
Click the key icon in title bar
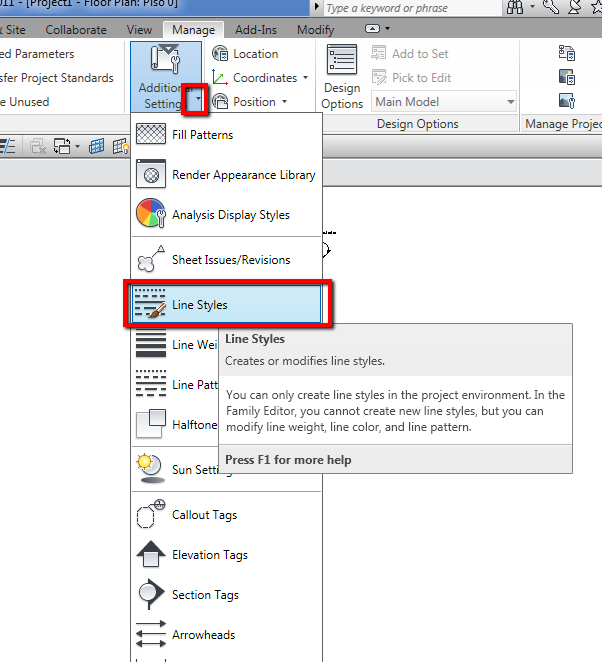[550, 7]
